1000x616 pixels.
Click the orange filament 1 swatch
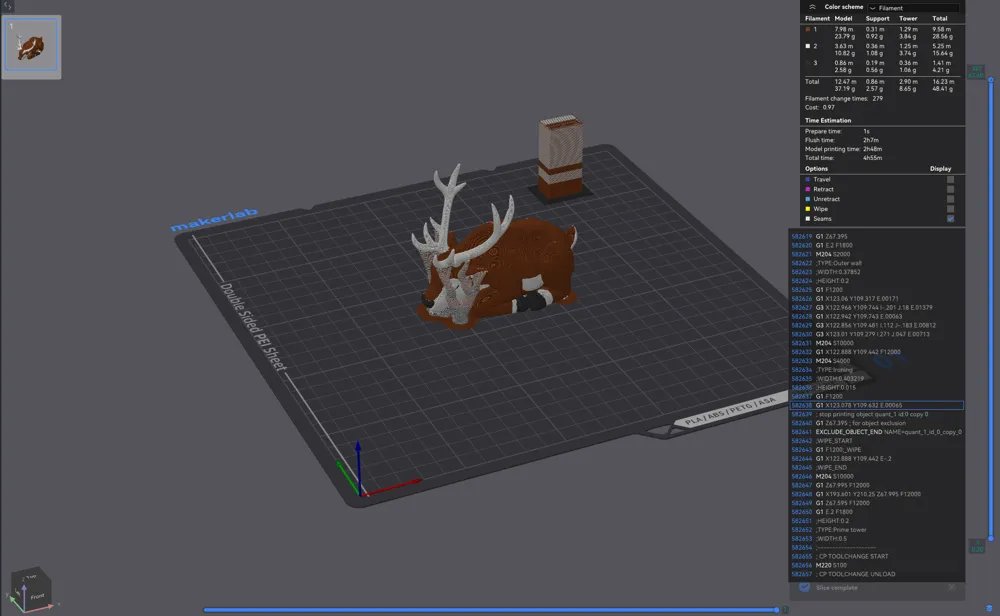(810, 28)
